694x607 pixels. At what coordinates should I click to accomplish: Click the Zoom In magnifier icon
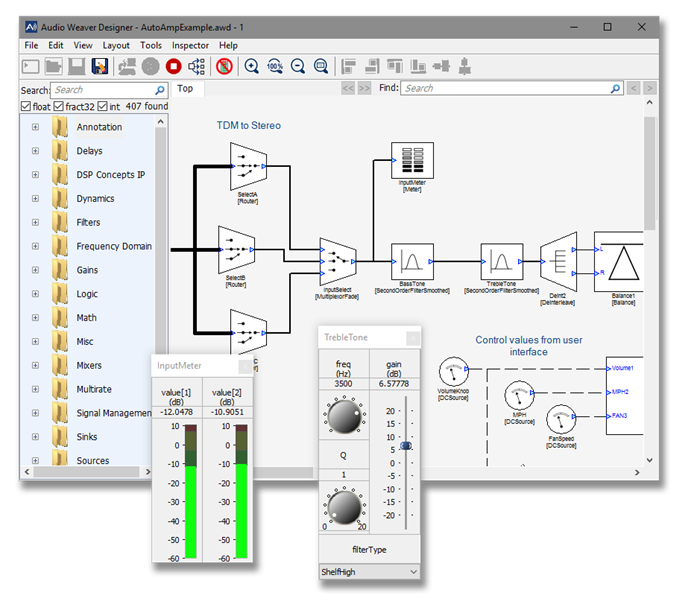click(x=252, y=67)
